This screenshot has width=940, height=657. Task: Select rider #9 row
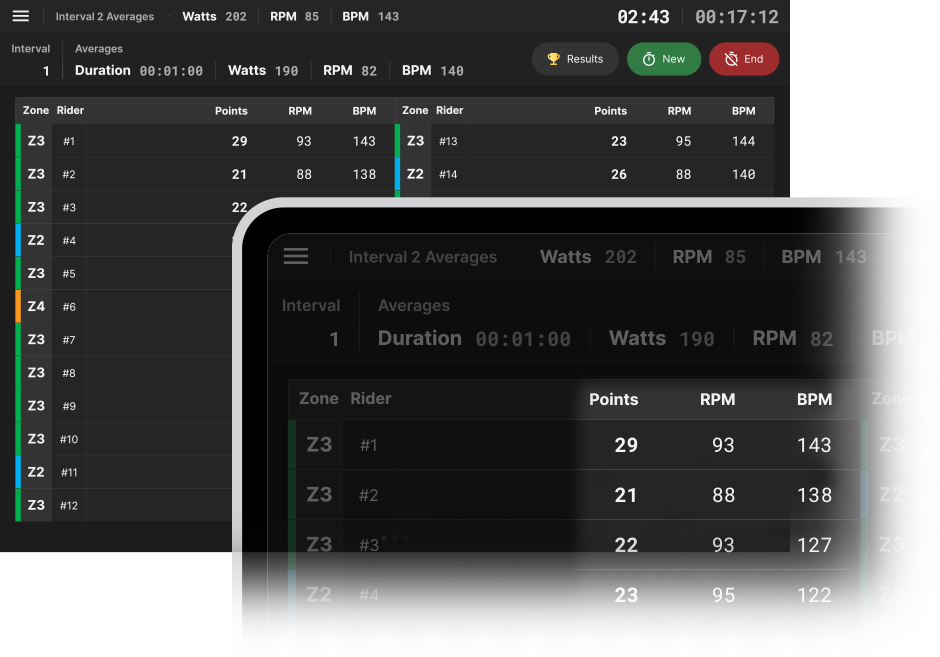[124, 406]
